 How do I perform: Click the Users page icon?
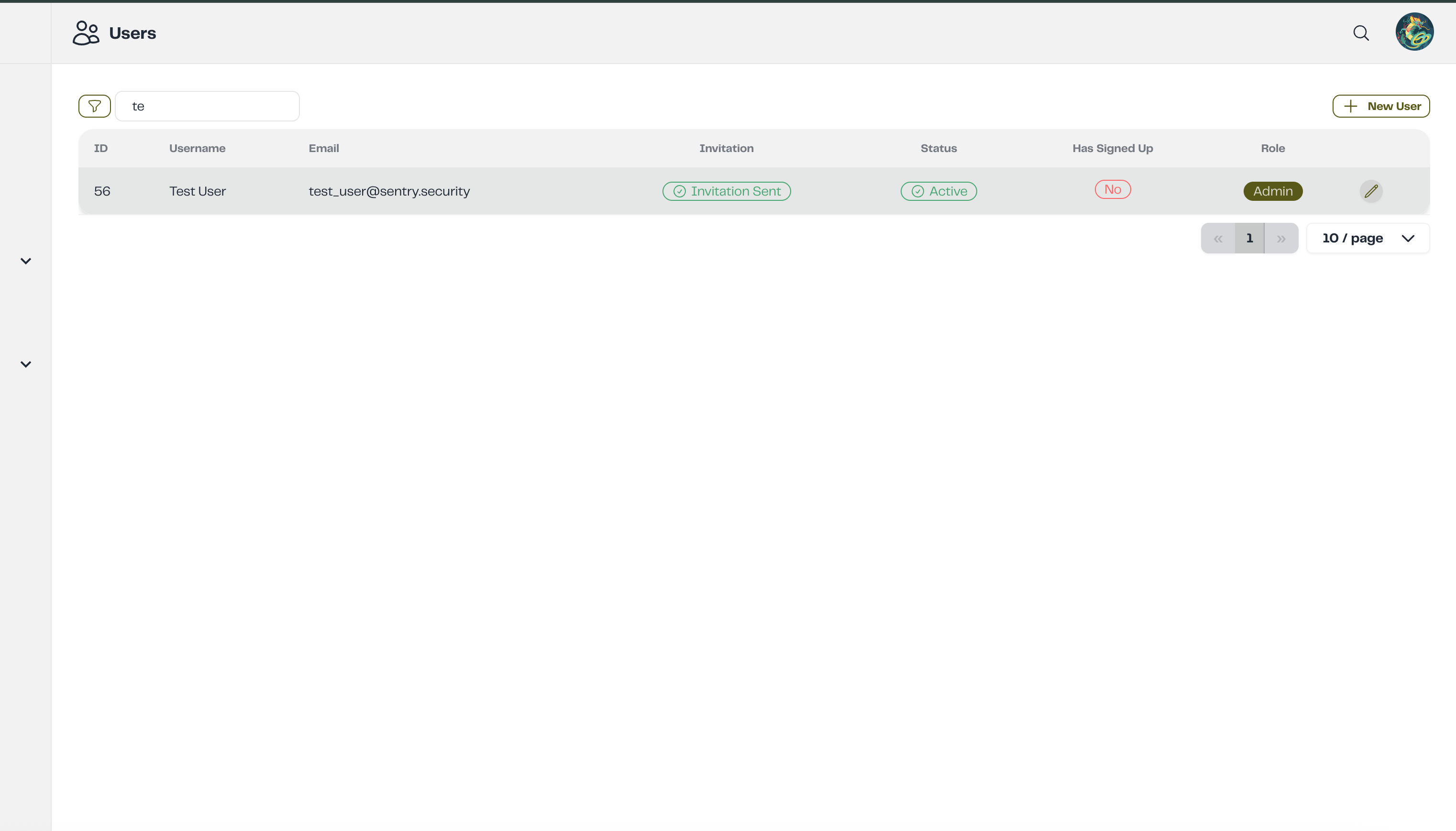(x=86, y=33)
